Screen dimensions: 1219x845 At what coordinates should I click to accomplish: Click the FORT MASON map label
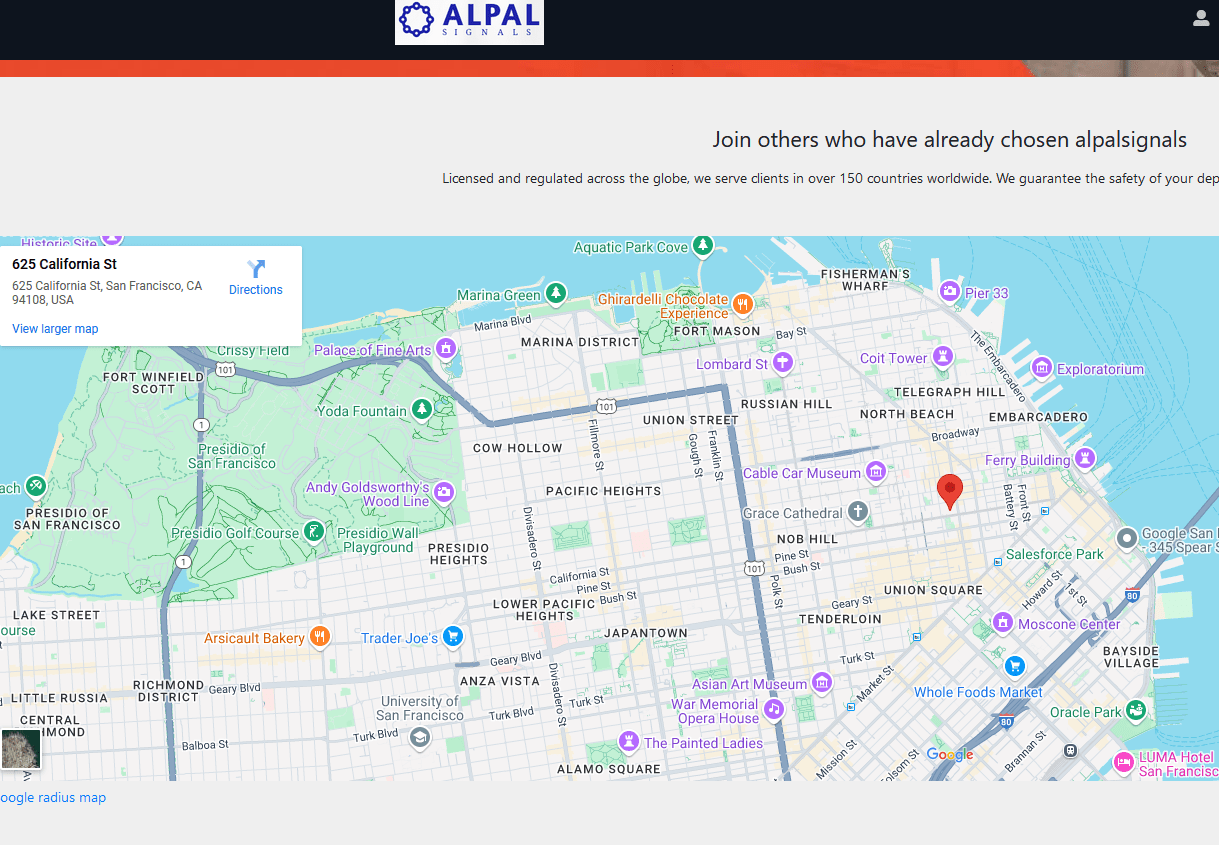[717, 331]
